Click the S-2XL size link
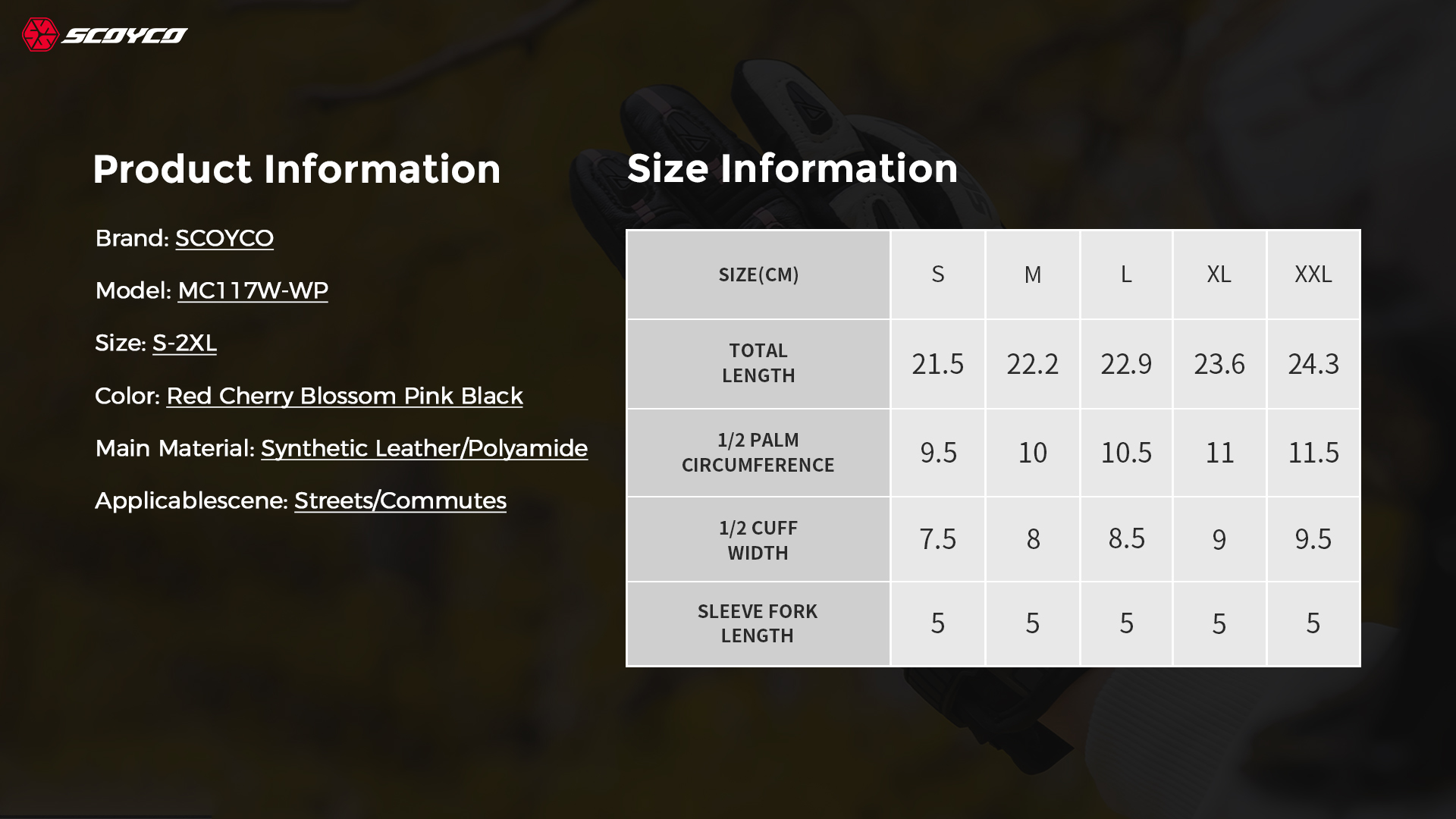Image resolution: width=1456 pixels, height=819 pixels. coord(184,343)
